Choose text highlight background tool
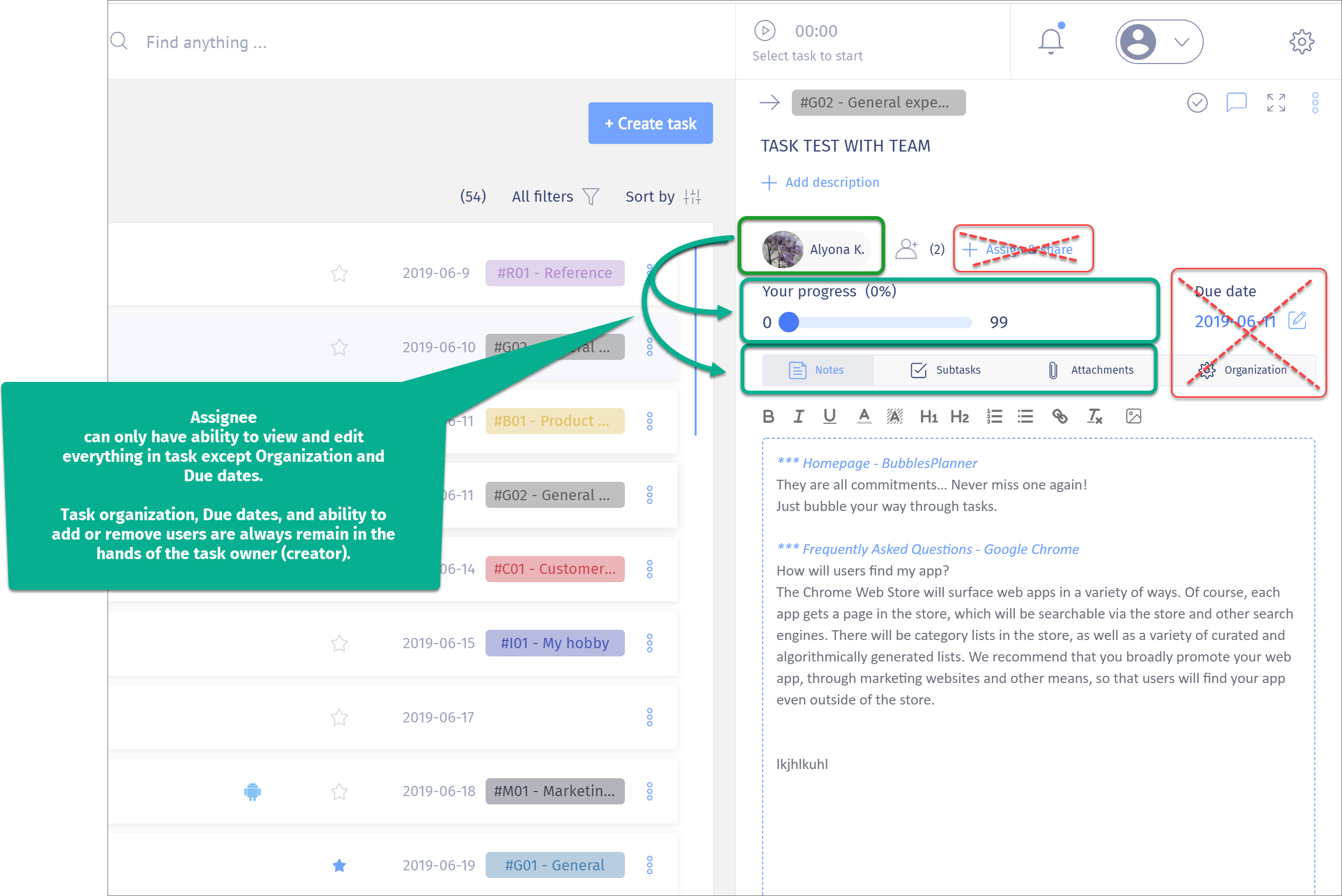 pos(894,417)
